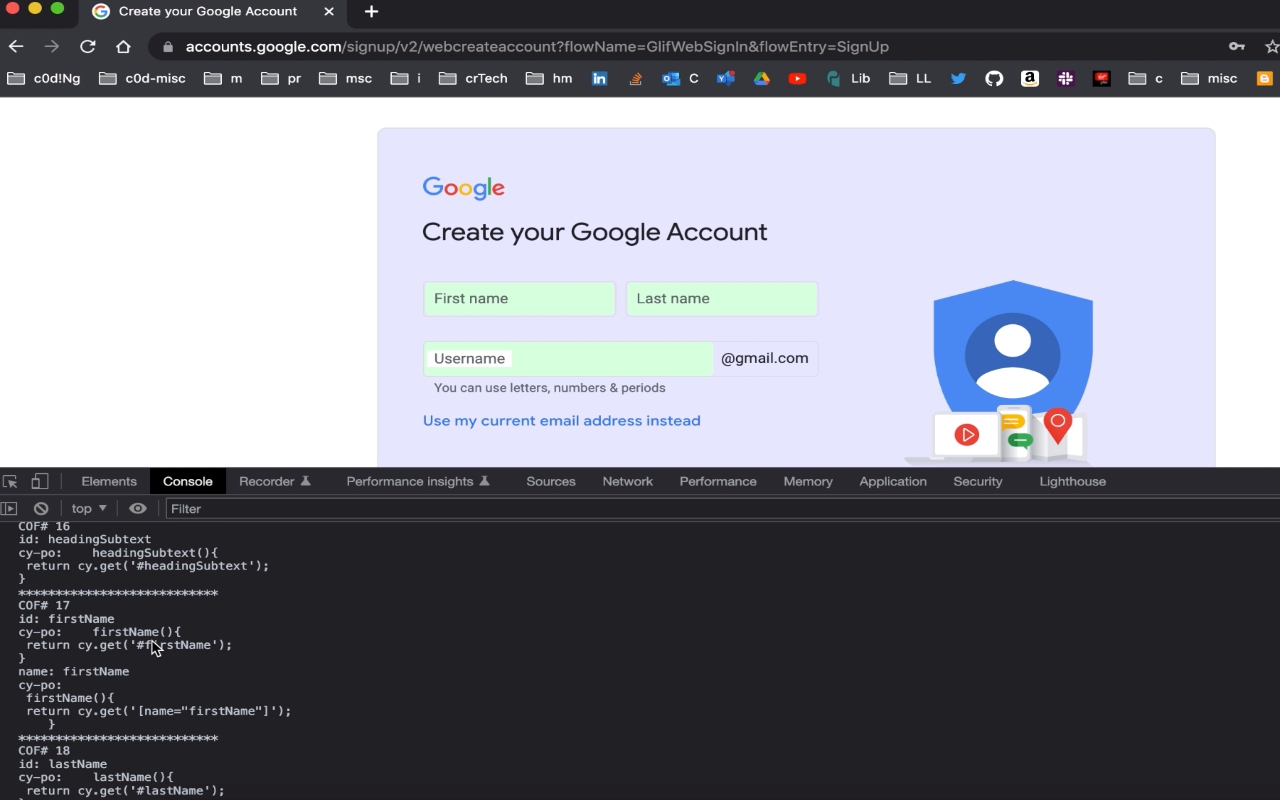Expand the pr bookmarks folder
The image size is (1280, 800).
pyautogui.click(x=281, y=78)
